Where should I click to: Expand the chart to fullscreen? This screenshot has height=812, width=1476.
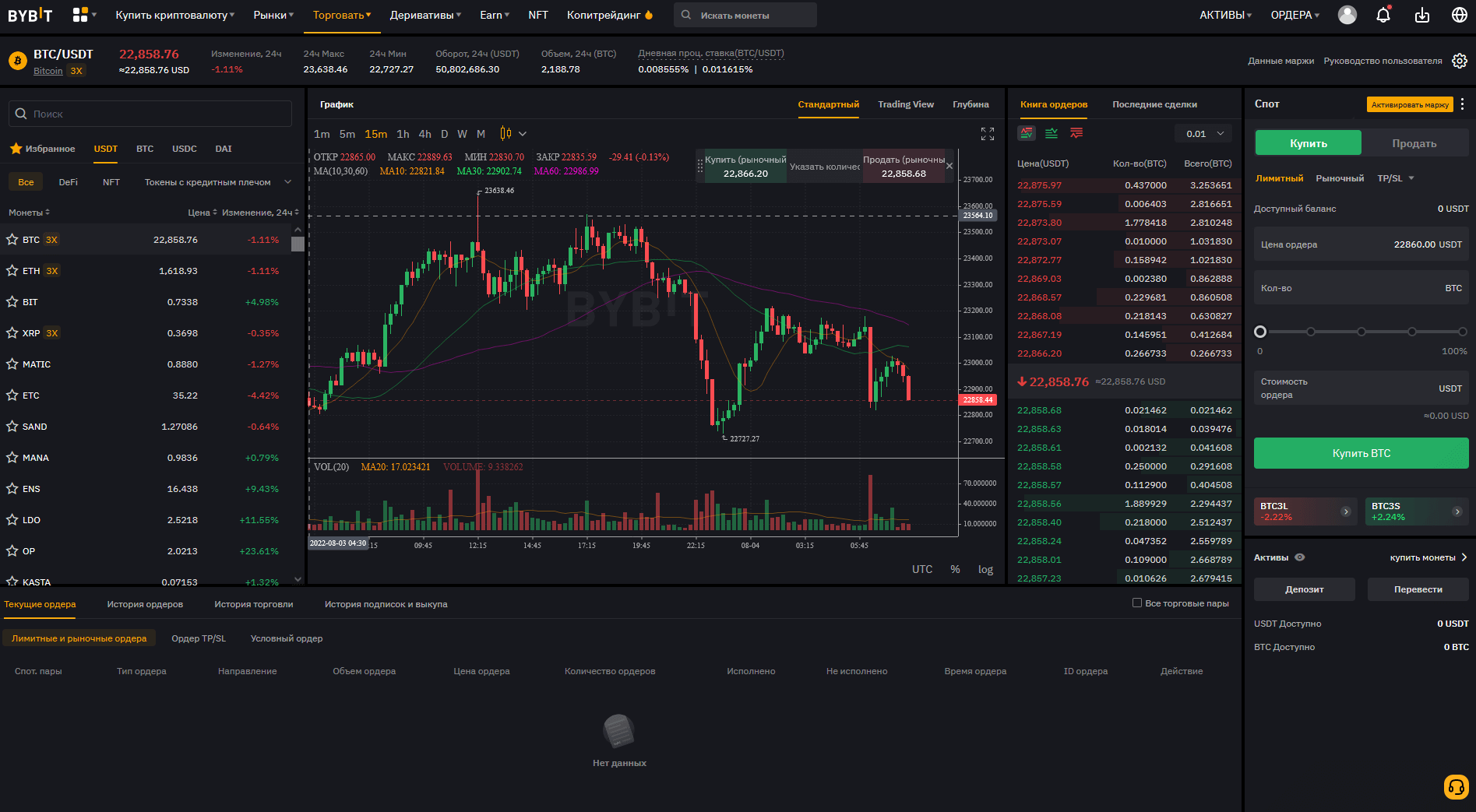click(x=988, y=134)
